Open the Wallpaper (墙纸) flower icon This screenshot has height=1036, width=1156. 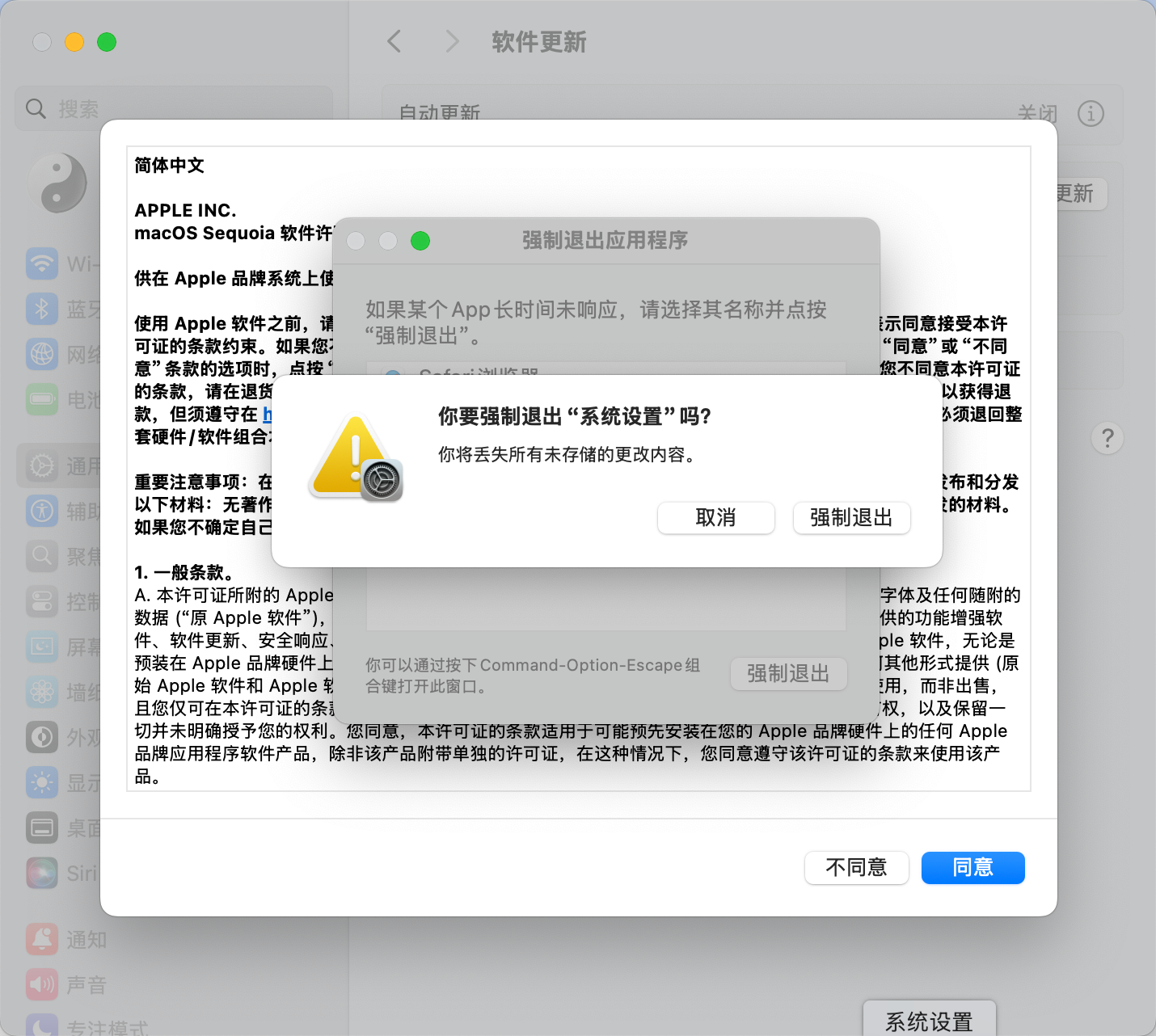42,692
